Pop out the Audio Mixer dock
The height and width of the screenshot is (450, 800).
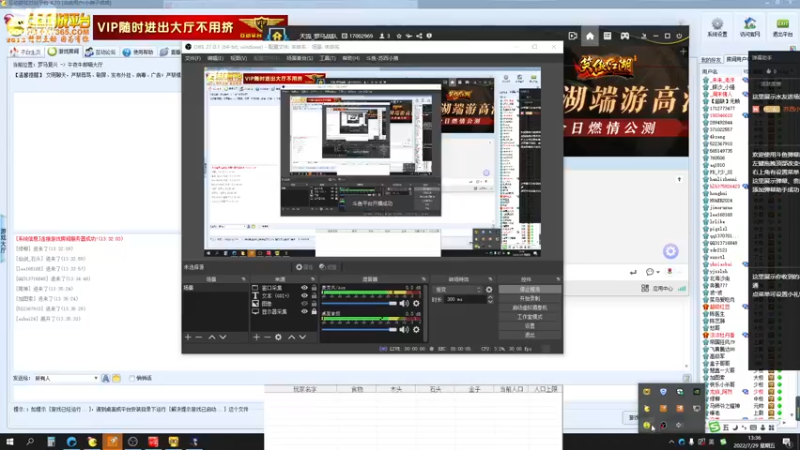tap(423, 280)
